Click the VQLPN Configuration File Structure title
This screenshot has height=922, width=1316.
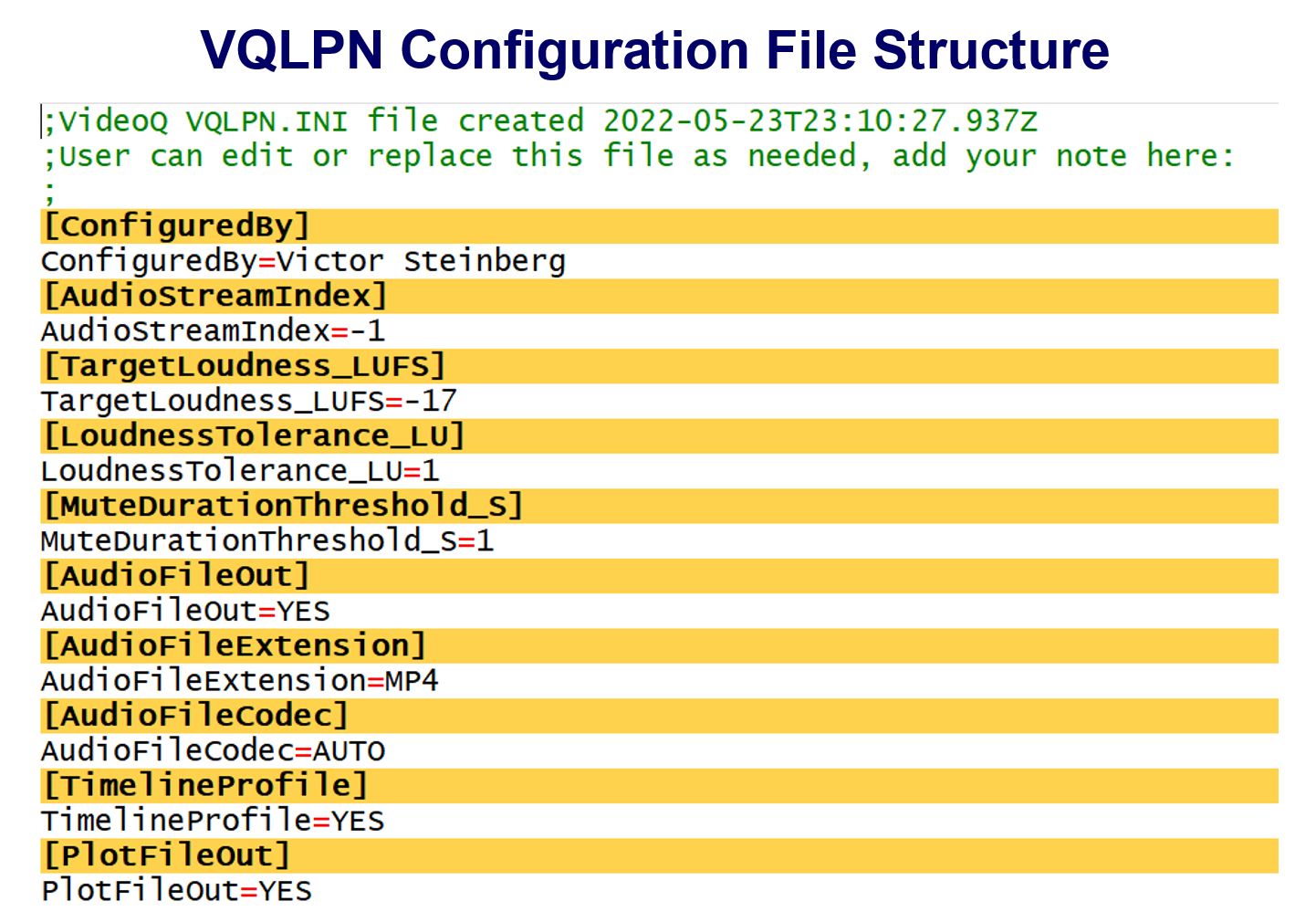tap(654, 49)
